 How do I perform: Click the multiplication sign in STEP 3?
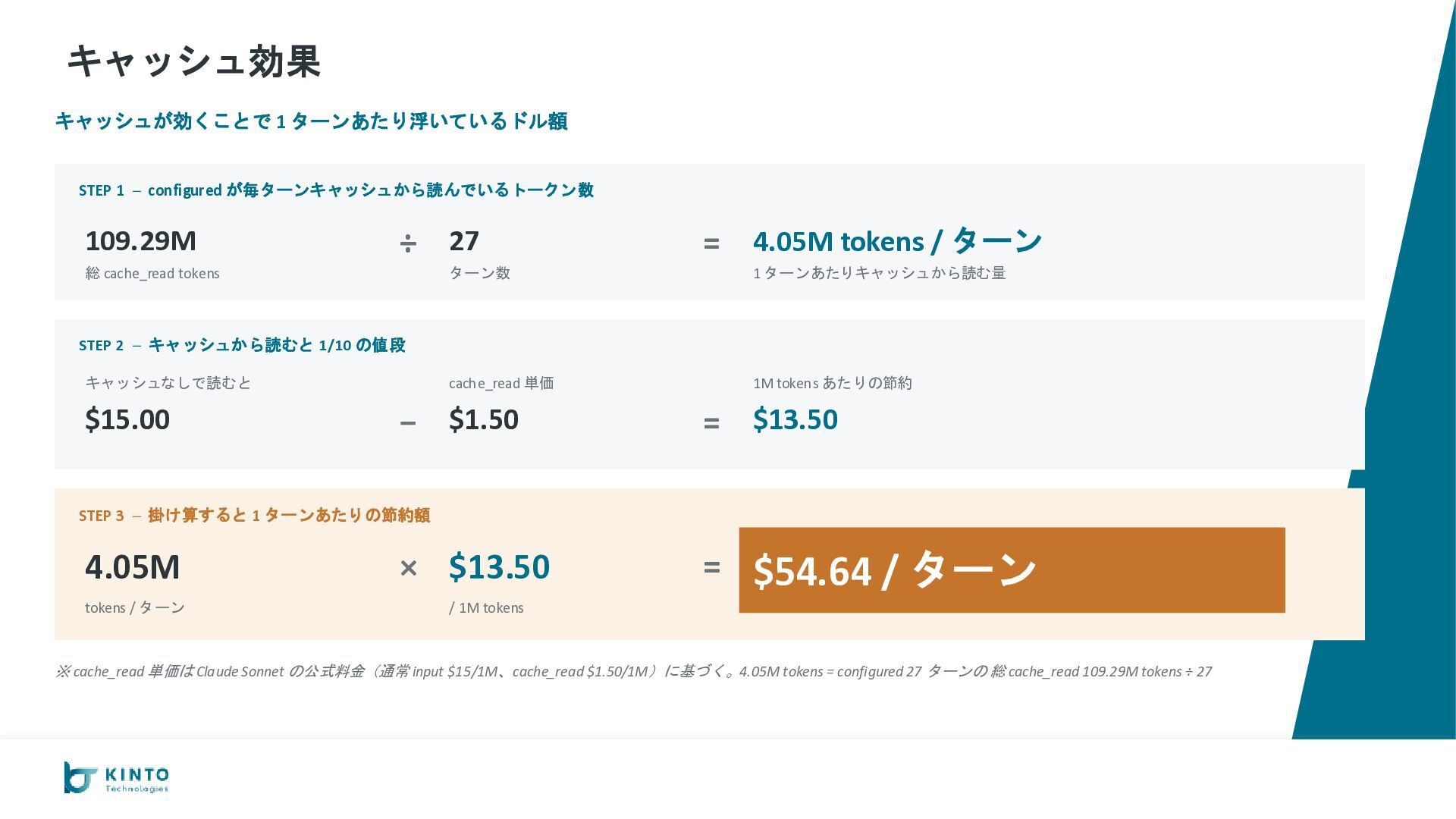408,567
